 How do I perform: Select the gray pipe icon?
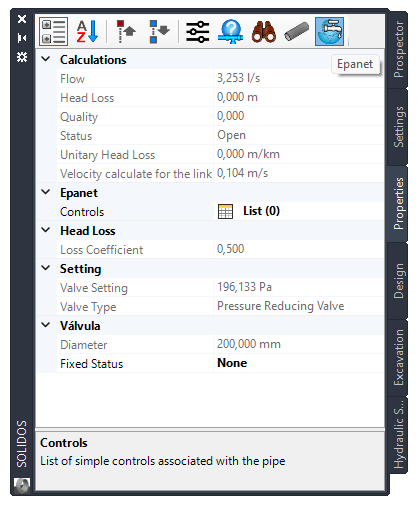[297, 32]
